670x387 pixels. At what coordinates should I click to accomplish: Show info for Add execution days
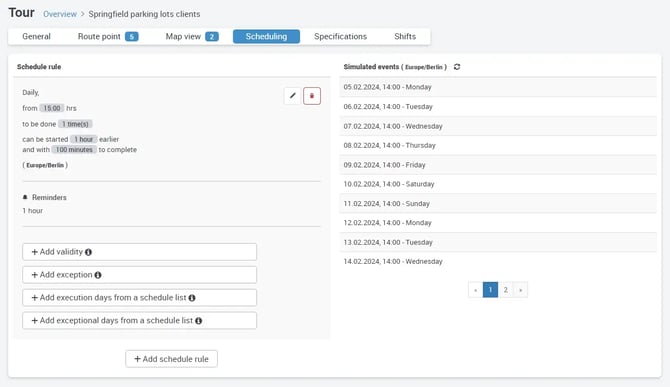192,298
